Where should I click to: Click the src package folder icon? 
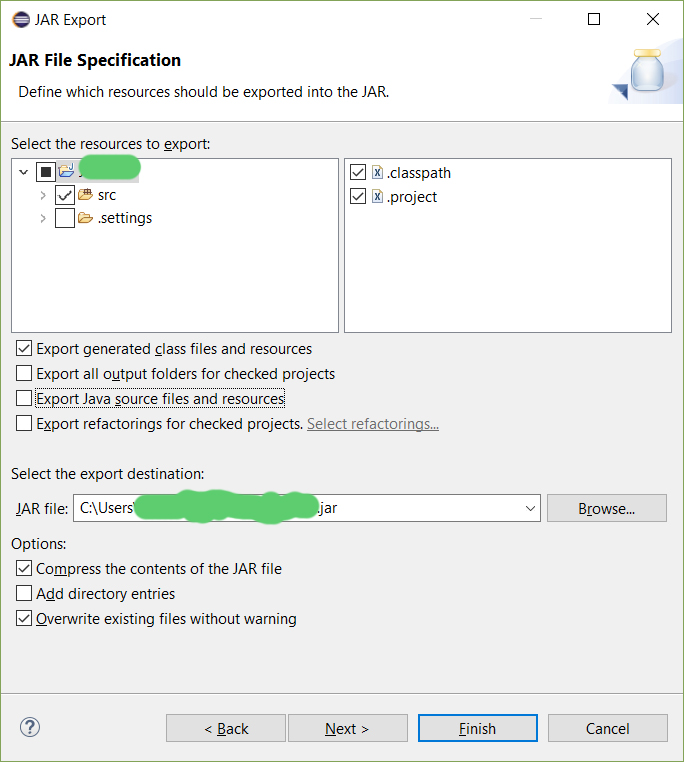click(86, 195)
